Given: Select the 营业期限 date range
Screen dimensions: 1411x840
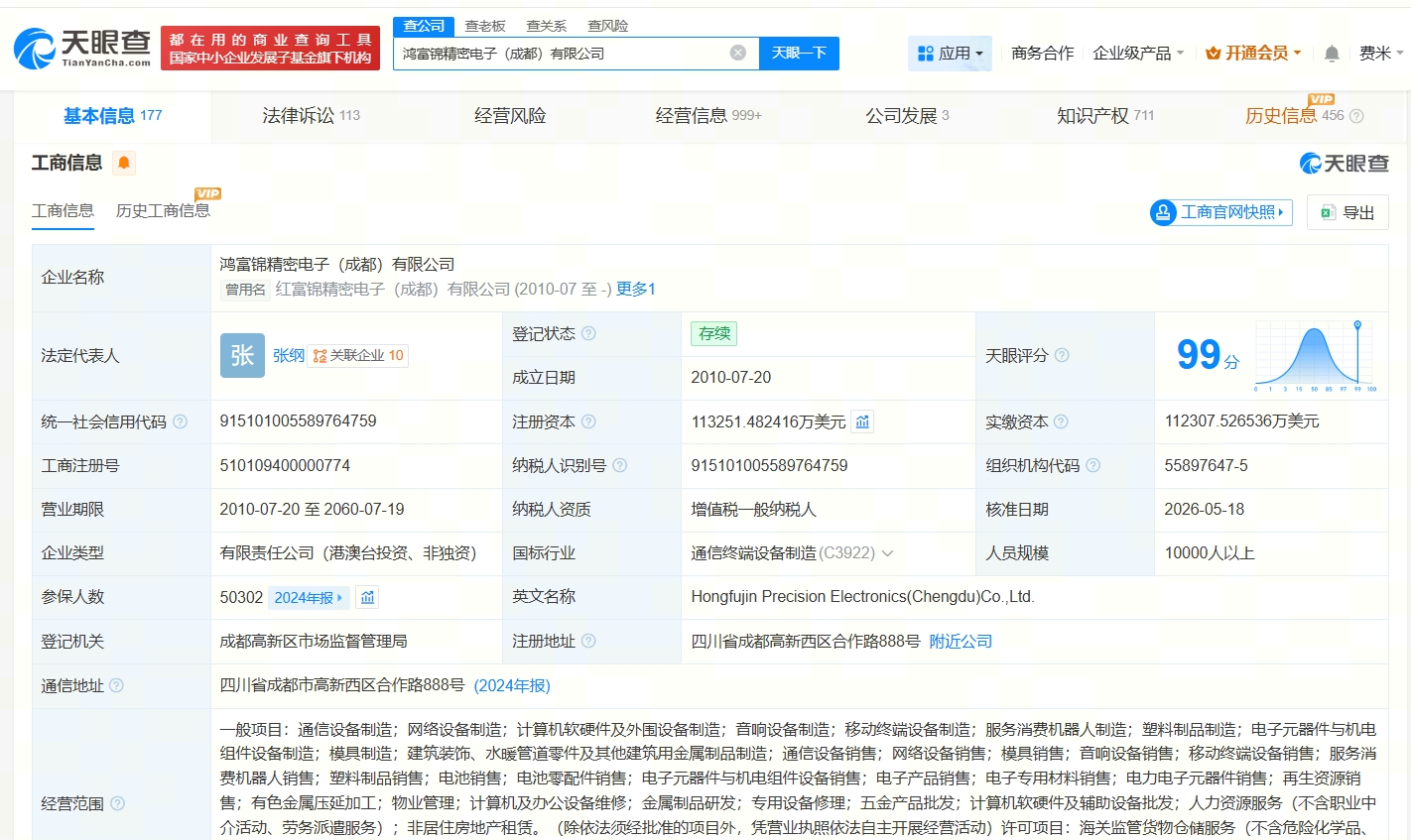Looking at the screenshot, I should (x=313, y=509).
